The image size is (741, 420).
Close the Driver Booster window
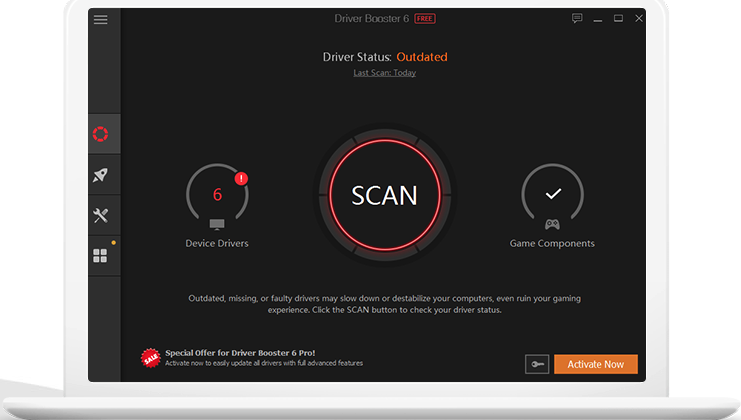(639, 18)
